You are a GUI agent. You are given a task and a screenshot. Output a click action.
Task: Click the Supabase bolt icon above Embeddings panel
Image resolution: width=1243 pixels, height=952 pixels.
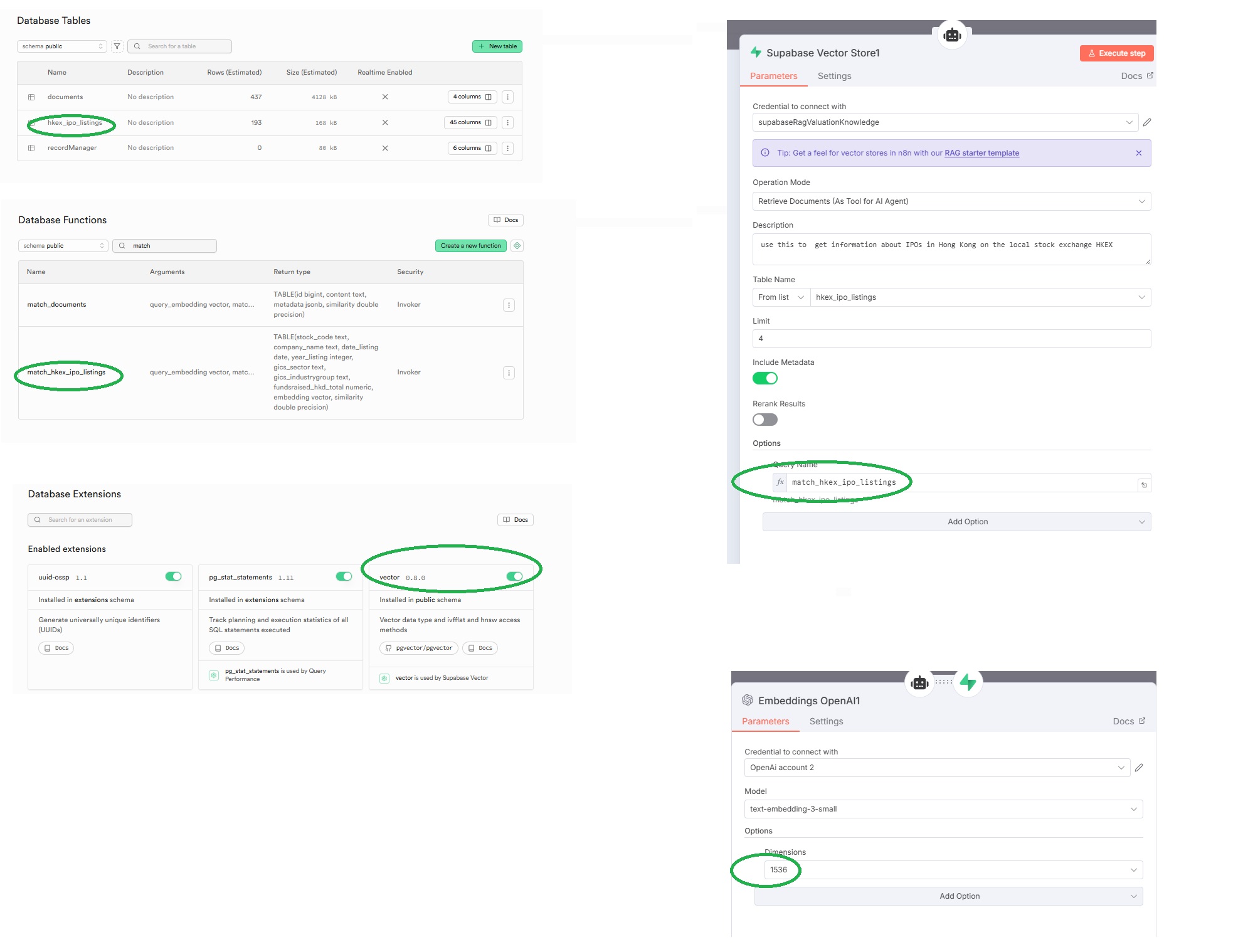[x=968, y=682]
